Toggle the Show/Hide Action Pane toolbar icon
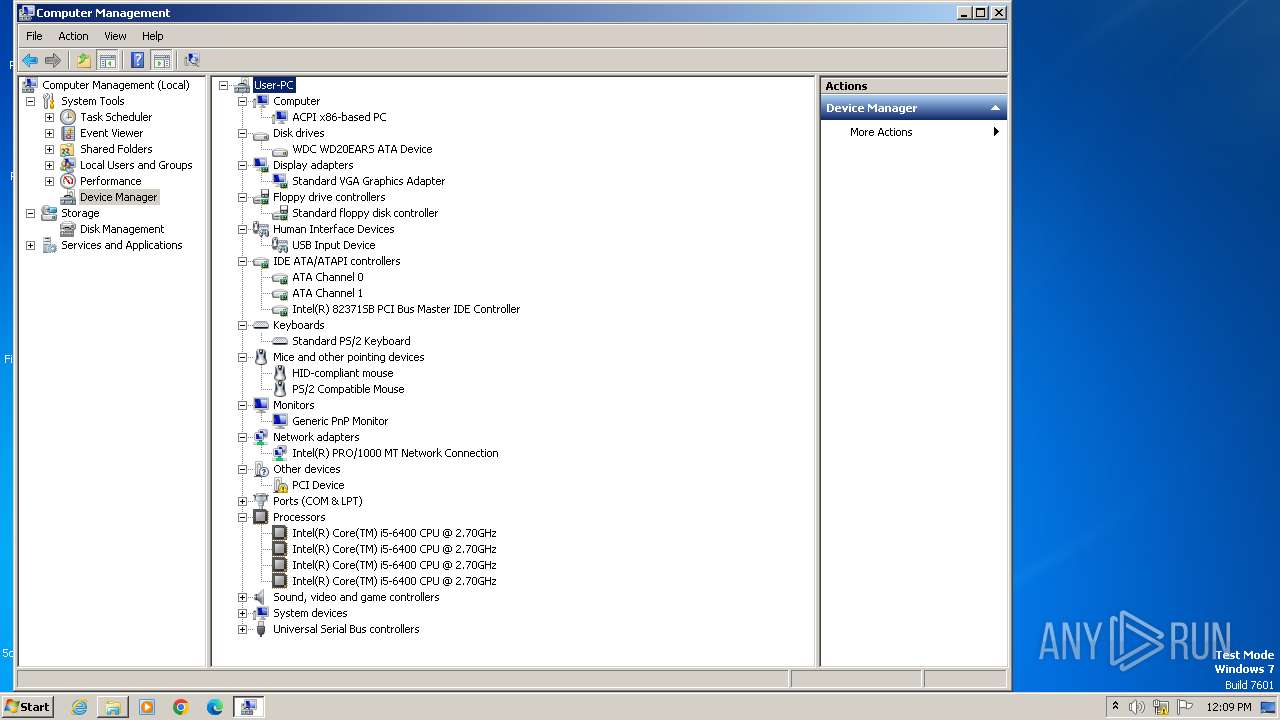This screenshot has width=1280, height=720. [x=161, y=60]
